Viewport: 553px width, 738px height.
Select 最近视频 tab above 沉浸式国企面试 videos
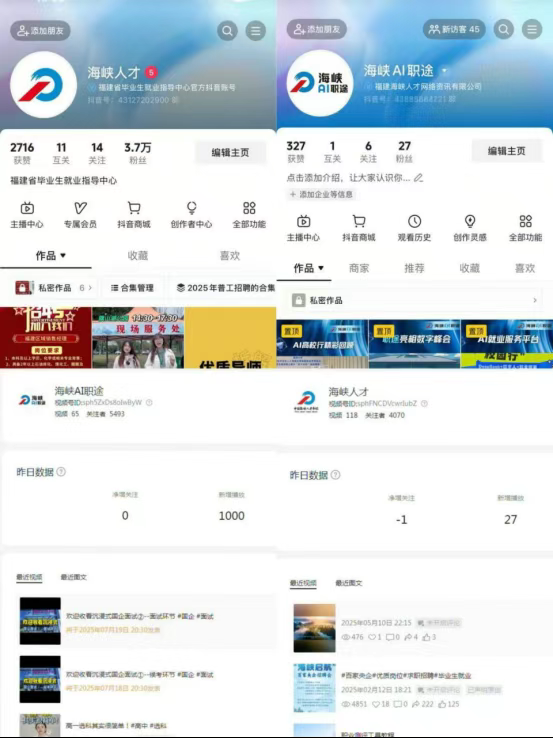click(x=29, y=577)
